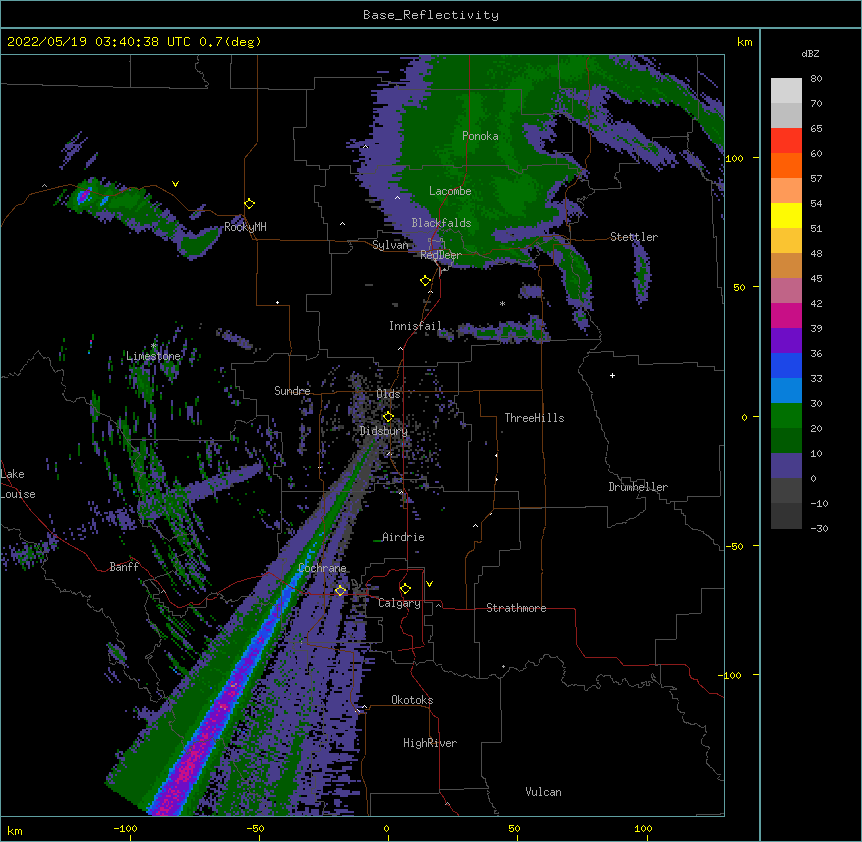Click the Cochrane city label

[x=322, y=568]
